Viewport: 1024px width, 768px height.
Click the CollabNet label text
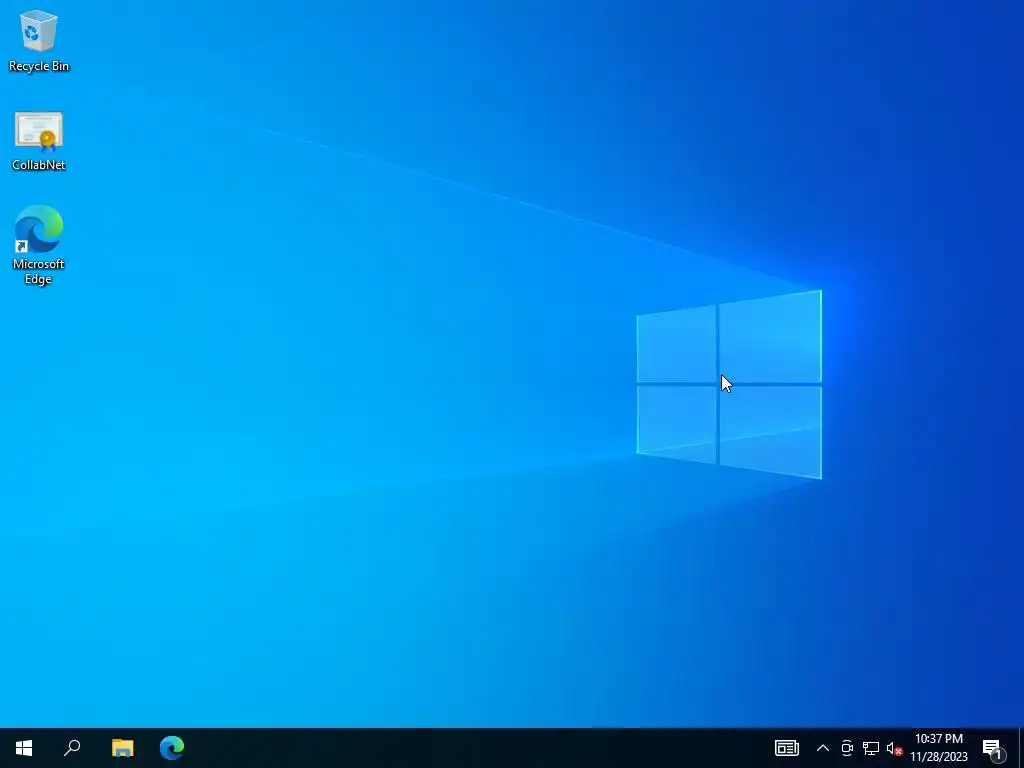tap(39, 165)
